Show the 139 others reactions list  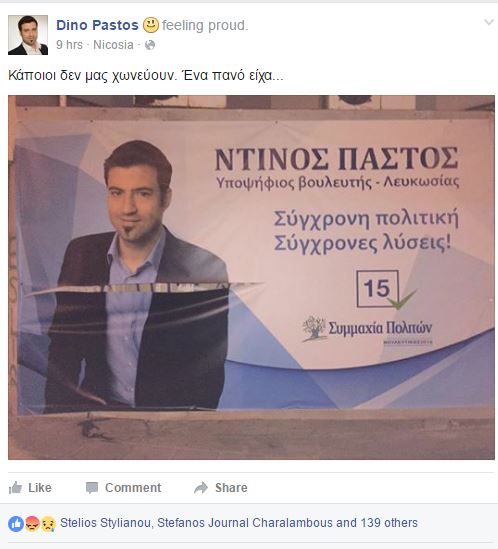(x=389, y=523)
